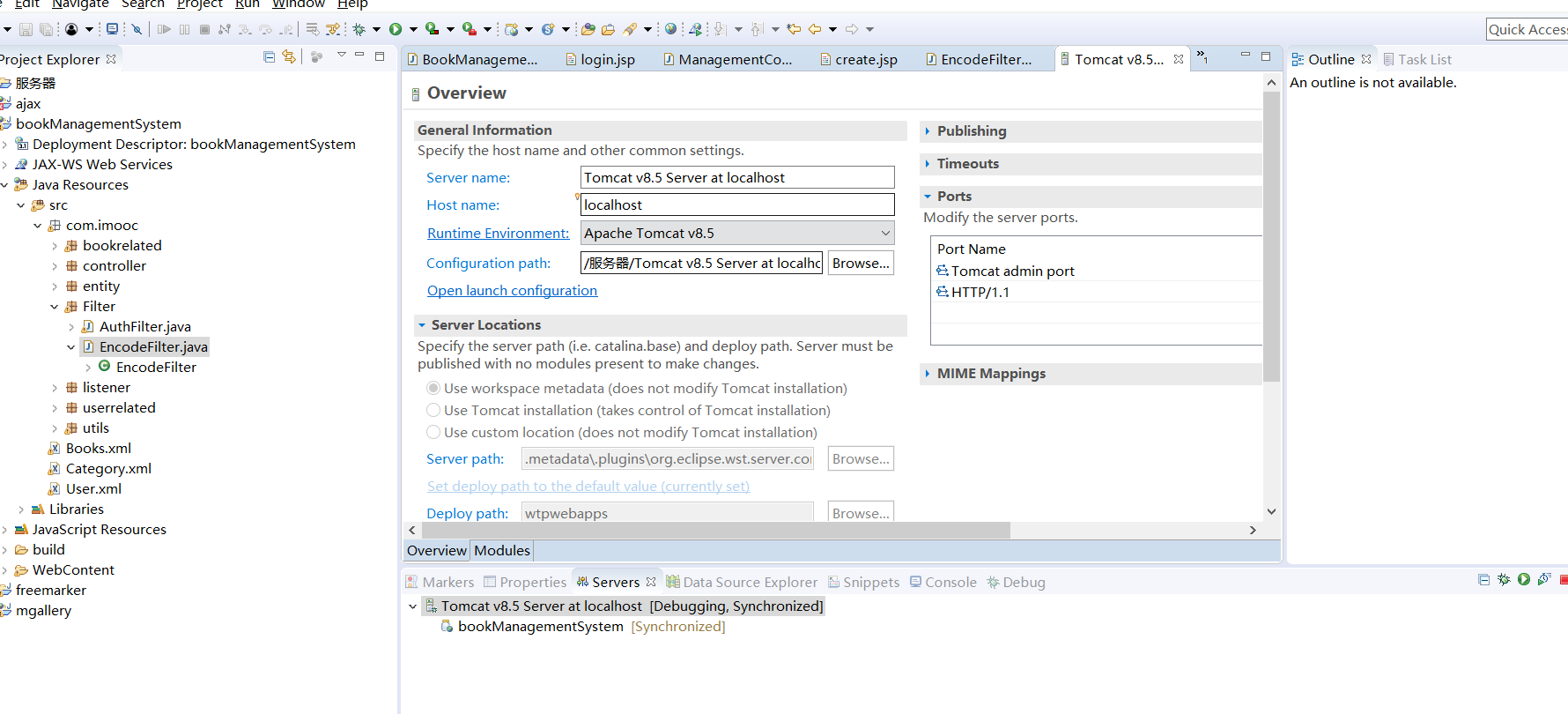Click the Resume icon in main toolbar
This screenshot has width=1568, height=714.
[164, 29]
